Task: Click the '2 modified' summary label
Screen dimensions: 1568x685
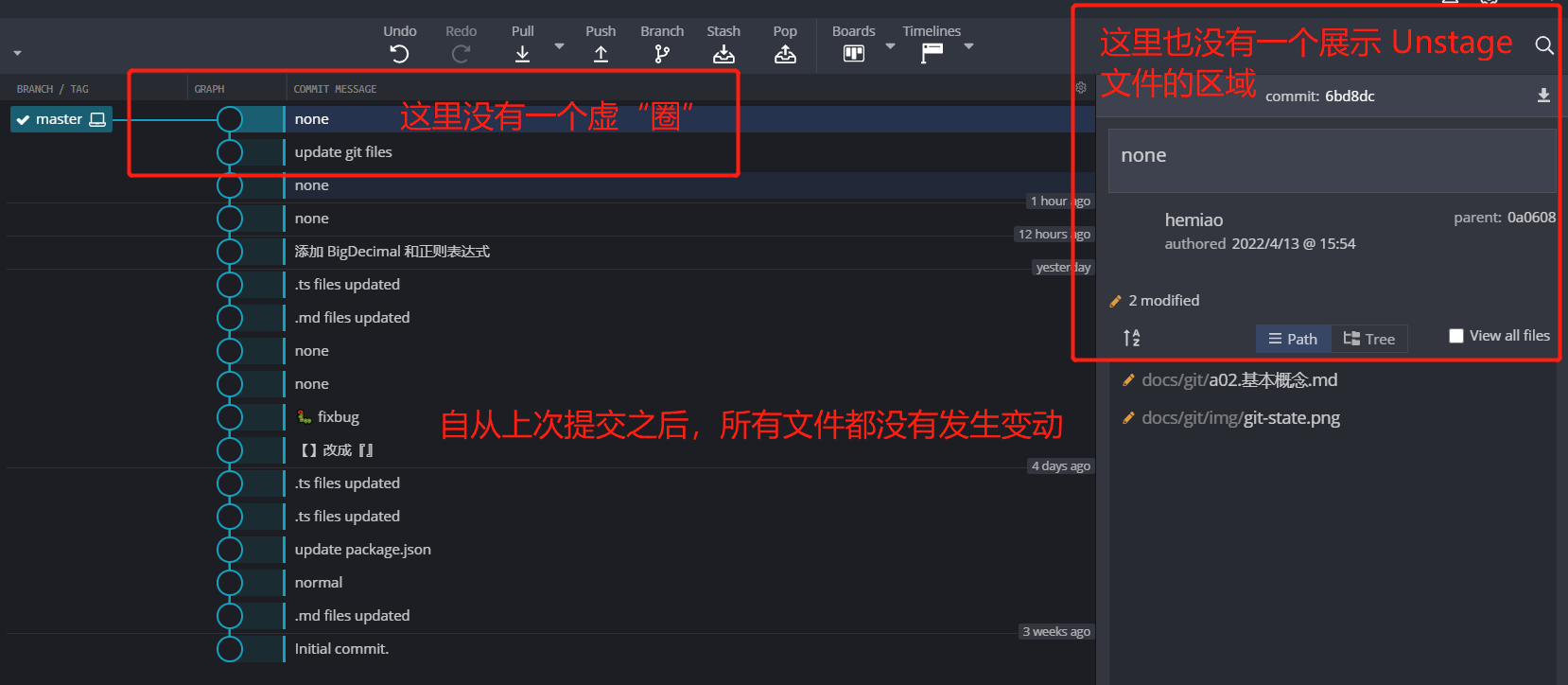Action: tap(1163, 301)
